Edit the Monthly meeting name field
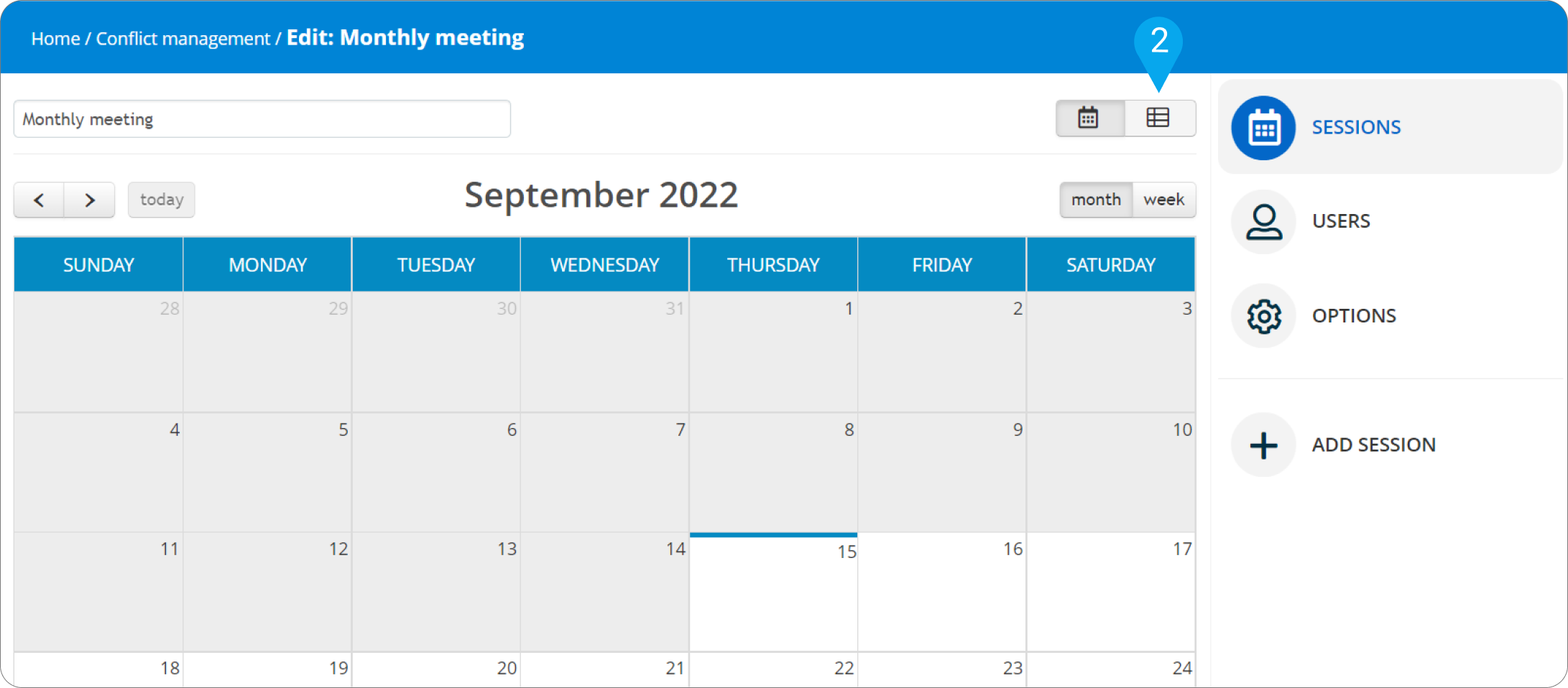Image resolution: width=1568 pixels, height=688 pixels. coord(262,119)
